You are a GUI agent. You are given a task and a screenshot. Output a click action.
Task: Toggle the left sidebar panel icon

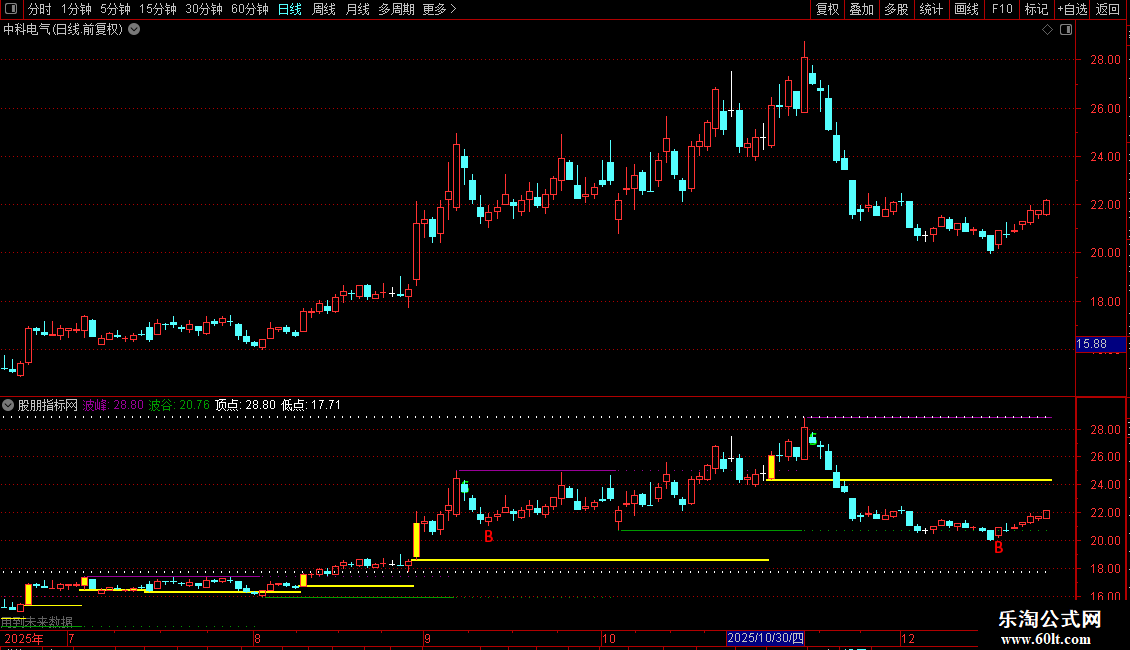(11, 9)
